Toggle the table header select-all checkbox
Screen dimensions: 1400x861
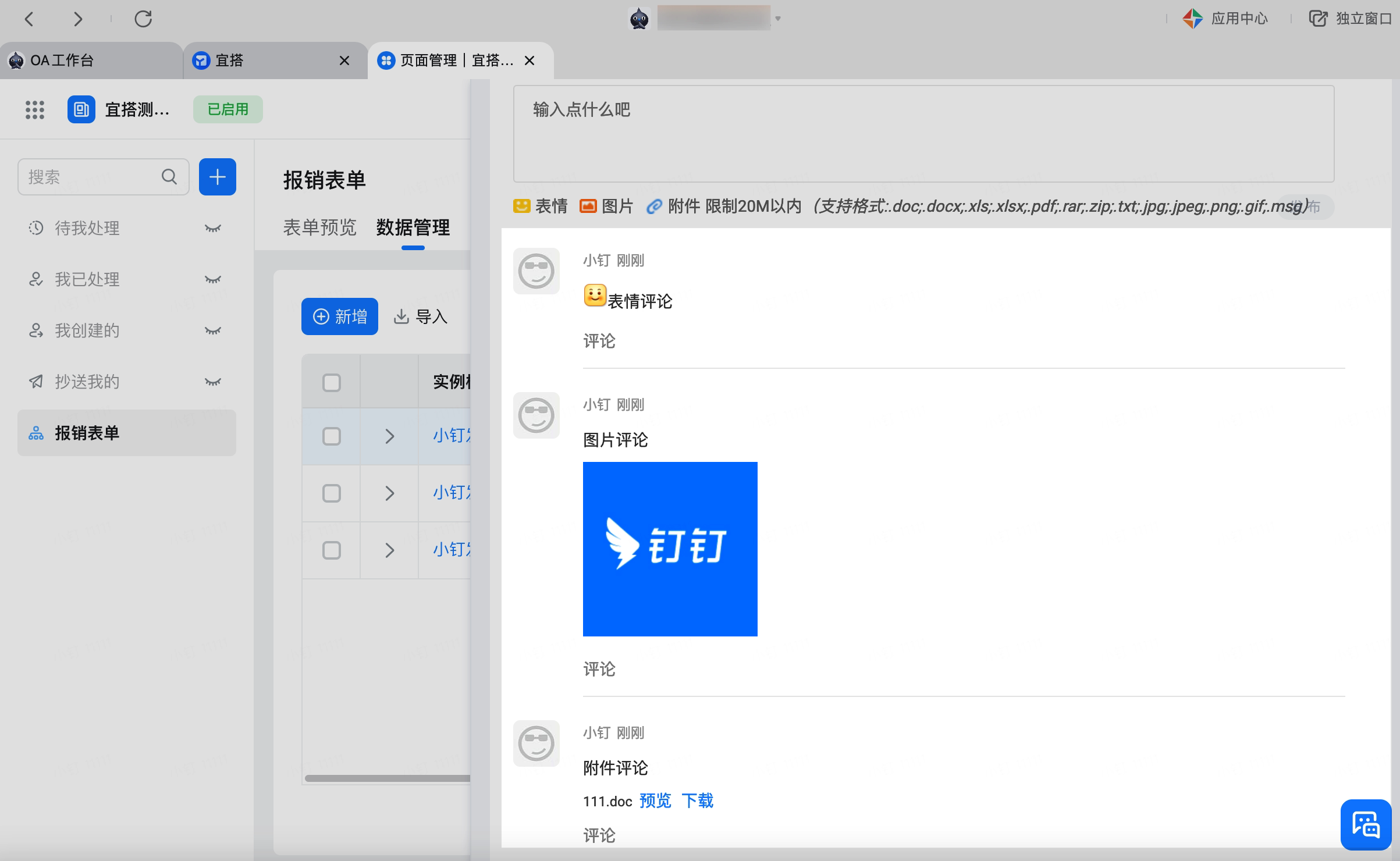tap(332, 383)
